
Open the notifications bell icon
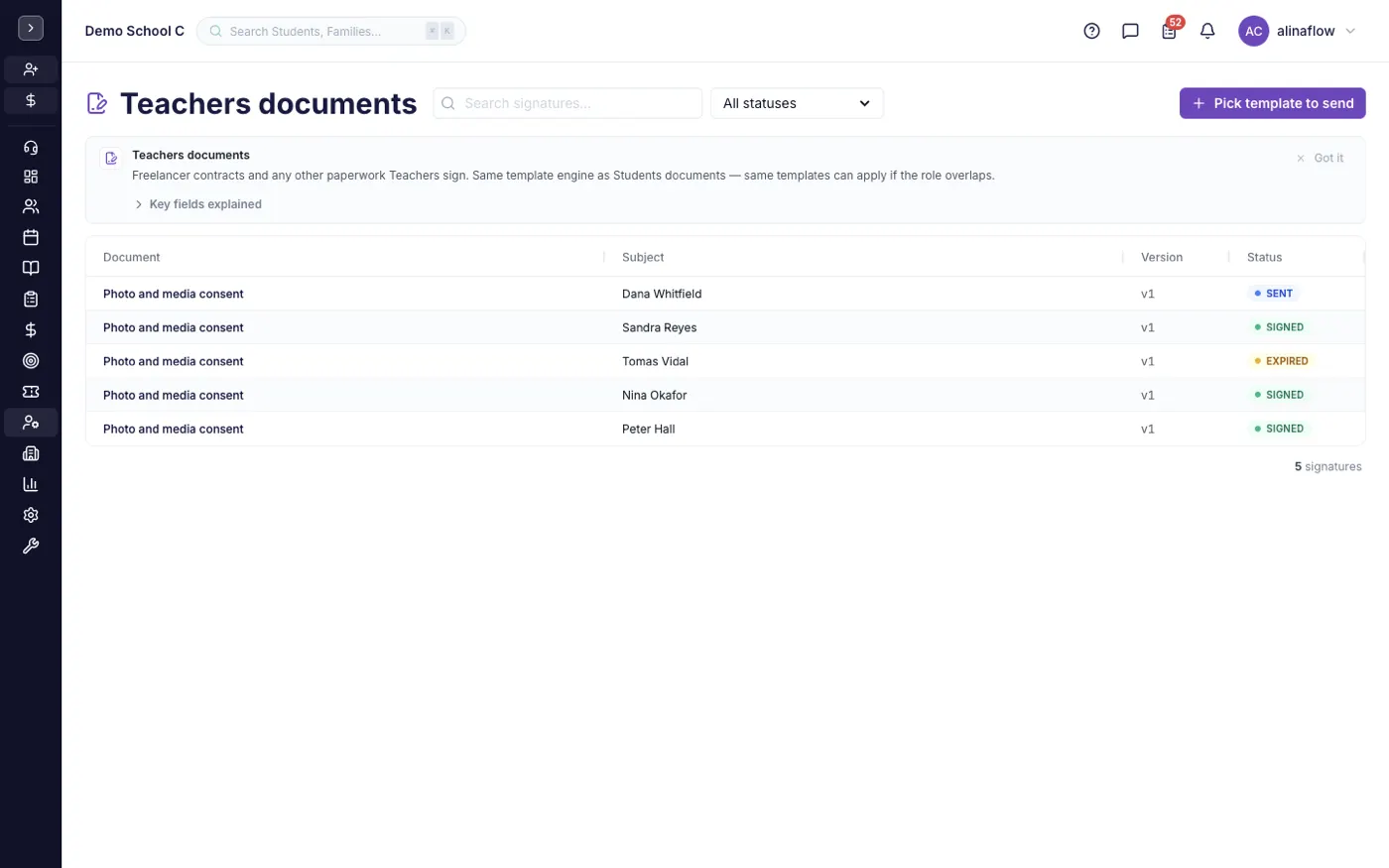pos(1207,31)
